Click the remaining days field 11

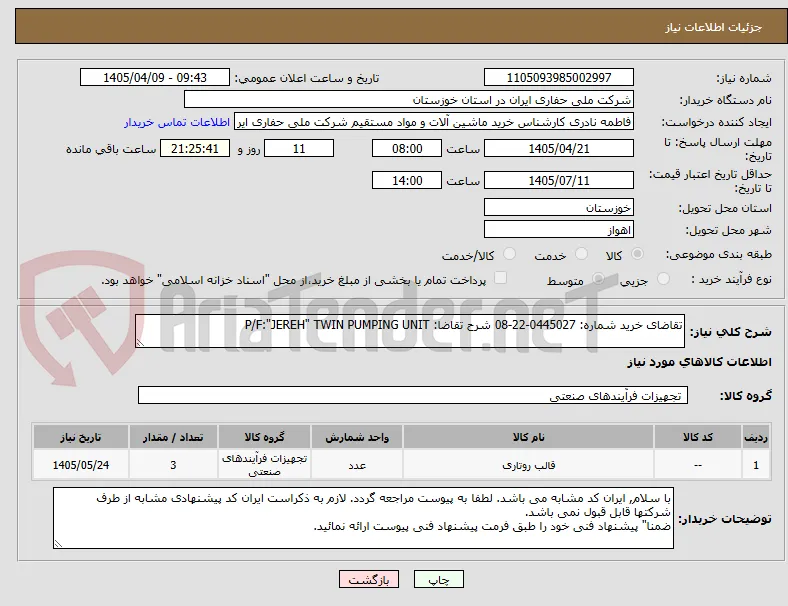[299, 149]
